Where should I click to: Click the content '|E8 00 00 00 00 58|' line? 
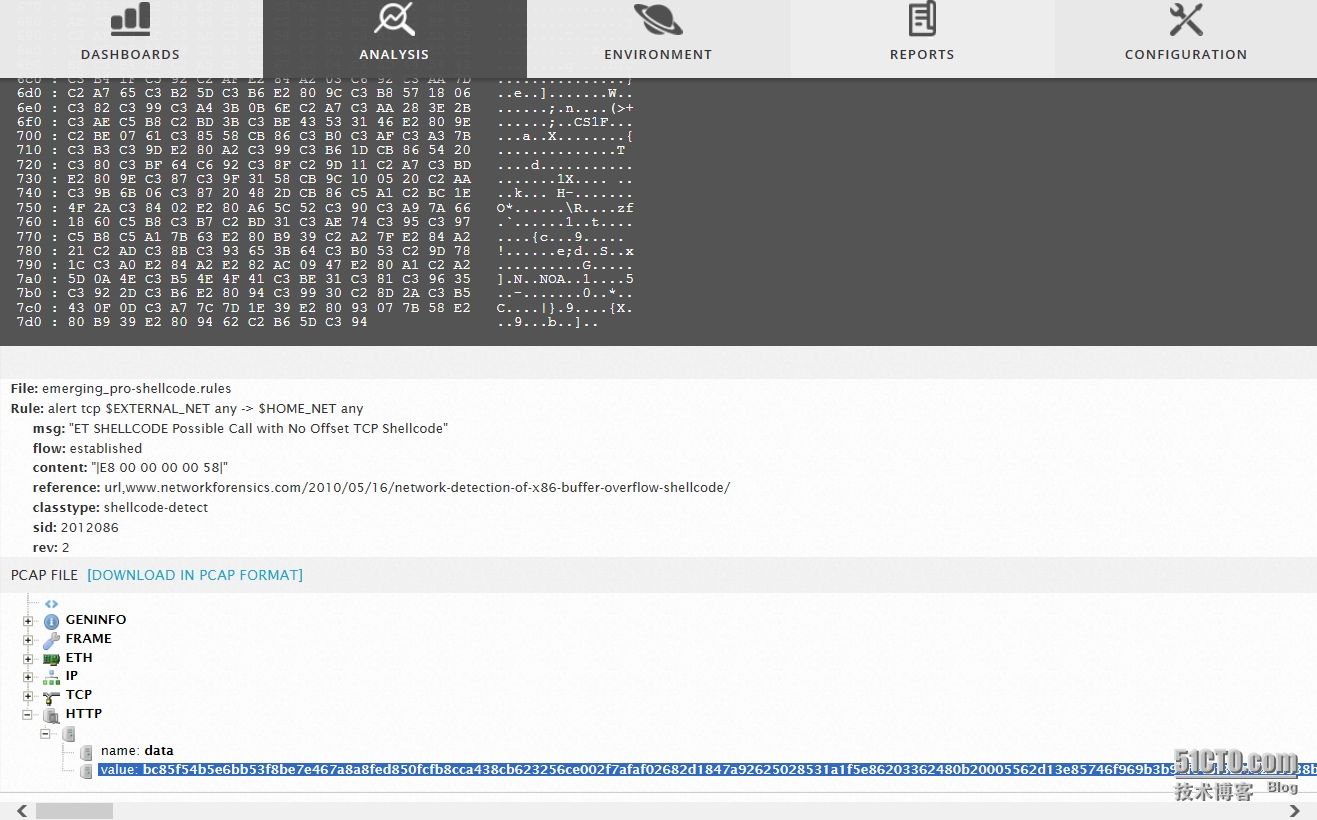coord(131,468)
